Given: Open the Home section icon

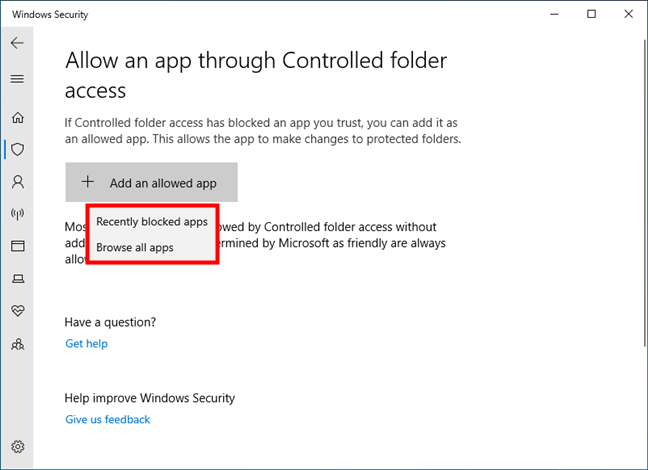Looking at the screenshot, I should (x=18, y=118).
